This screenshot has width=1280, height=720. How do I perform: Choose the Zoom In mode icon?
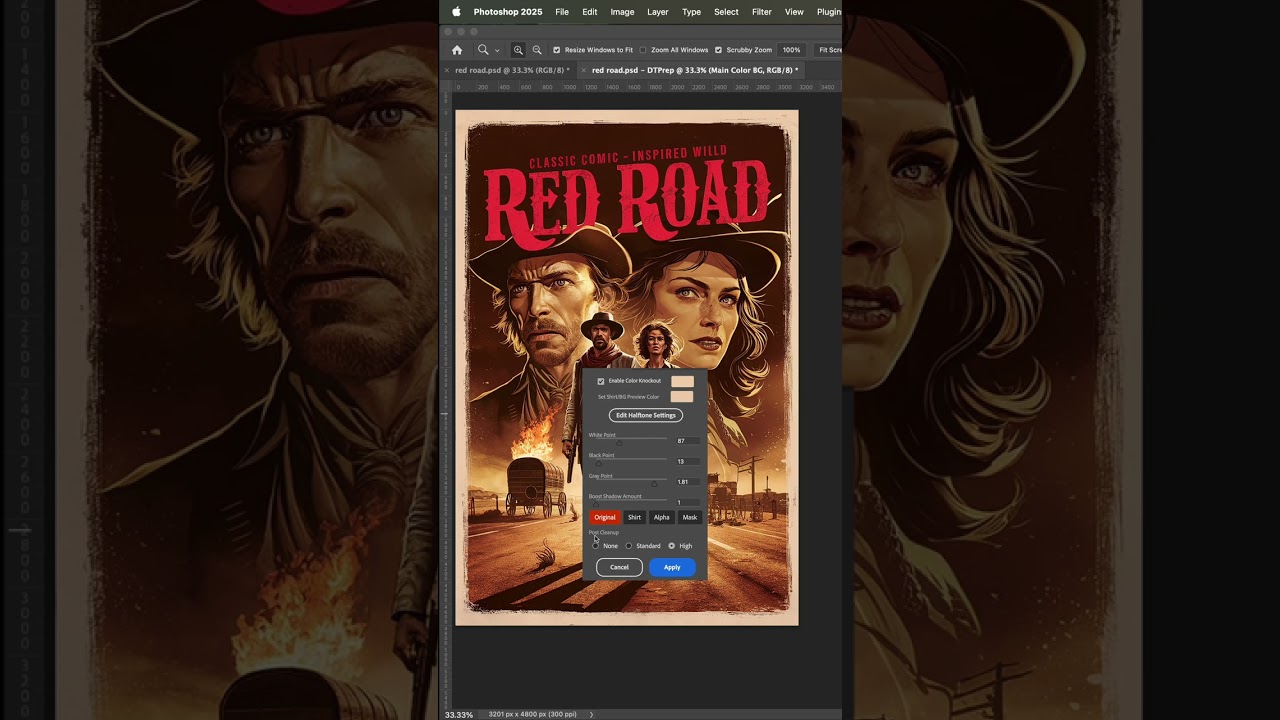(518, 50)
